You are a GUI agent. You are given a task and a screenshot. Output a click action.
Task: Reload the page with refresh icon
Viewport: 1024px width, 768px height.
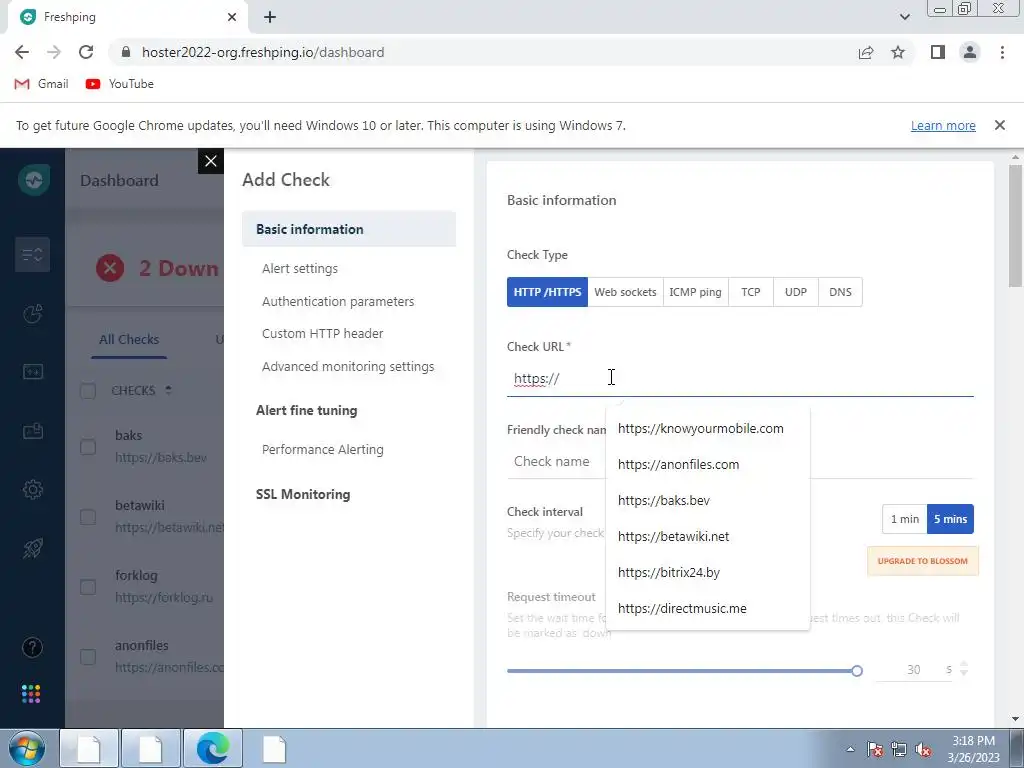tap(86, 52)
